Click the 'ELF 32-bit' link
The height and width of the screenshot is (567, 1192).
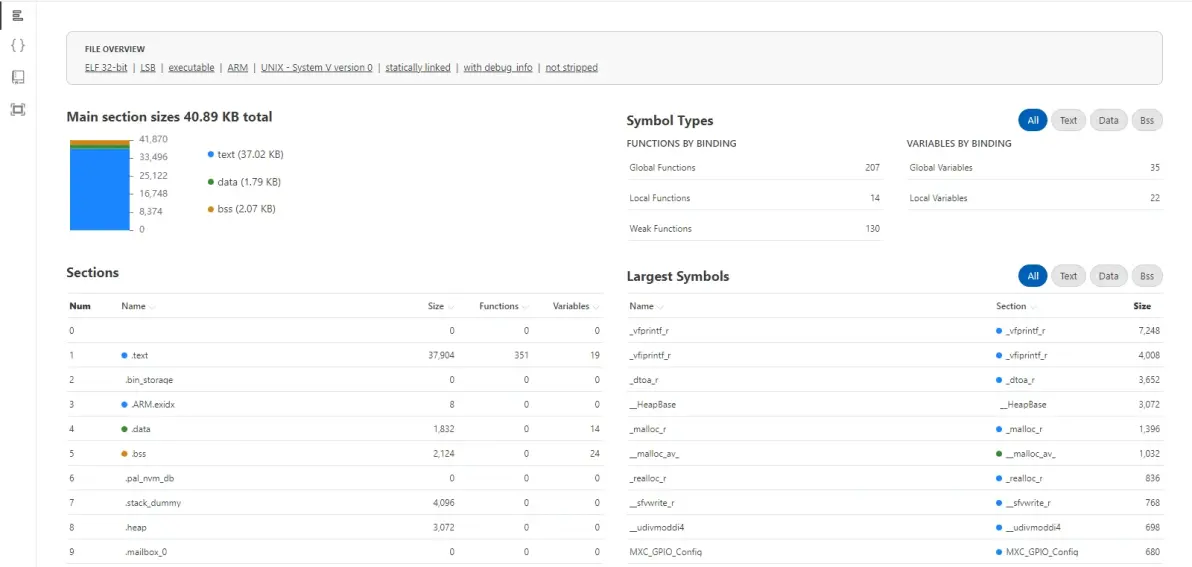point(107,68)
